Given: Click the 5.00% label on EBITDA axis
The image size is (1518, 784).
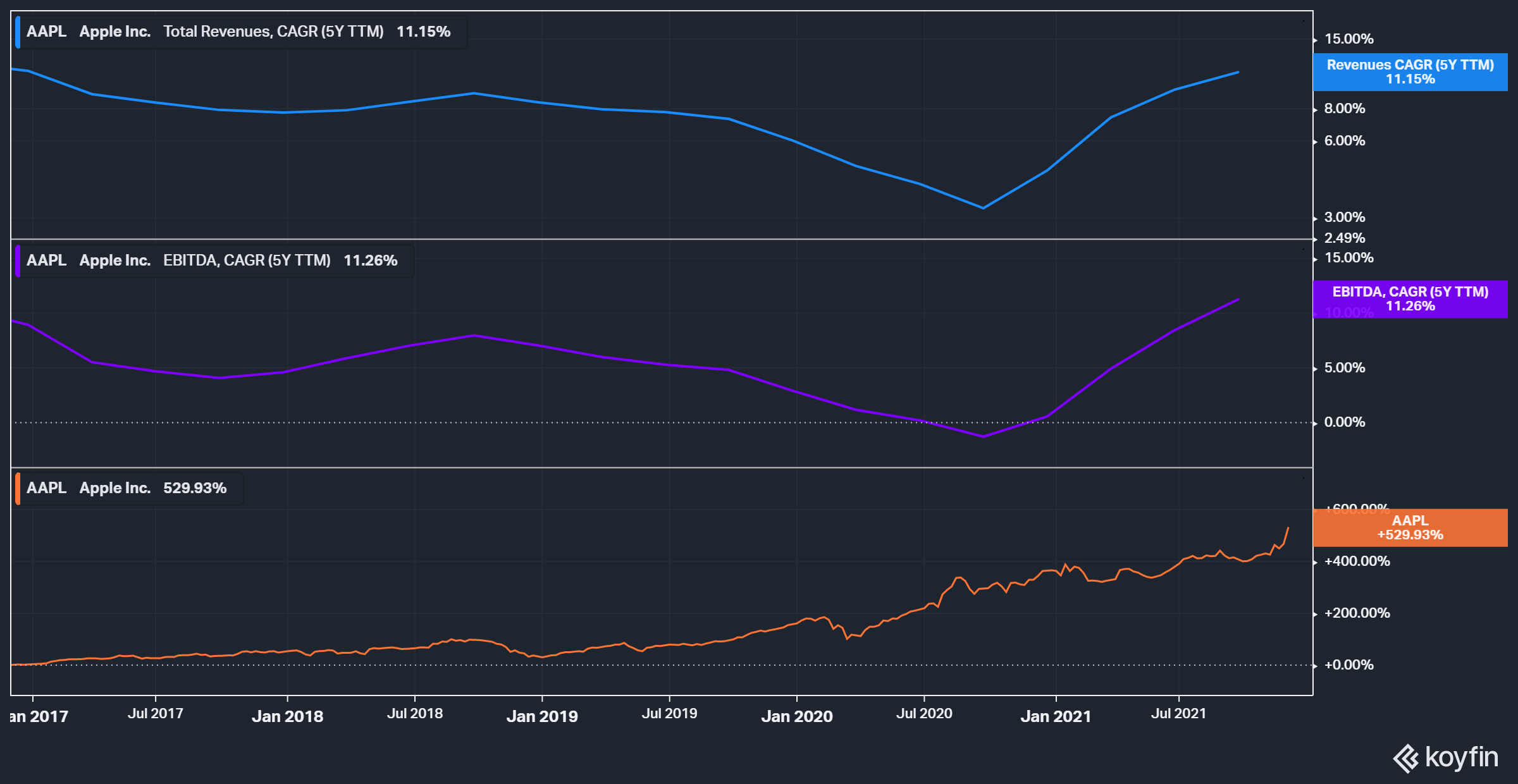Looking at the screenshot, I should [1344, 368].
